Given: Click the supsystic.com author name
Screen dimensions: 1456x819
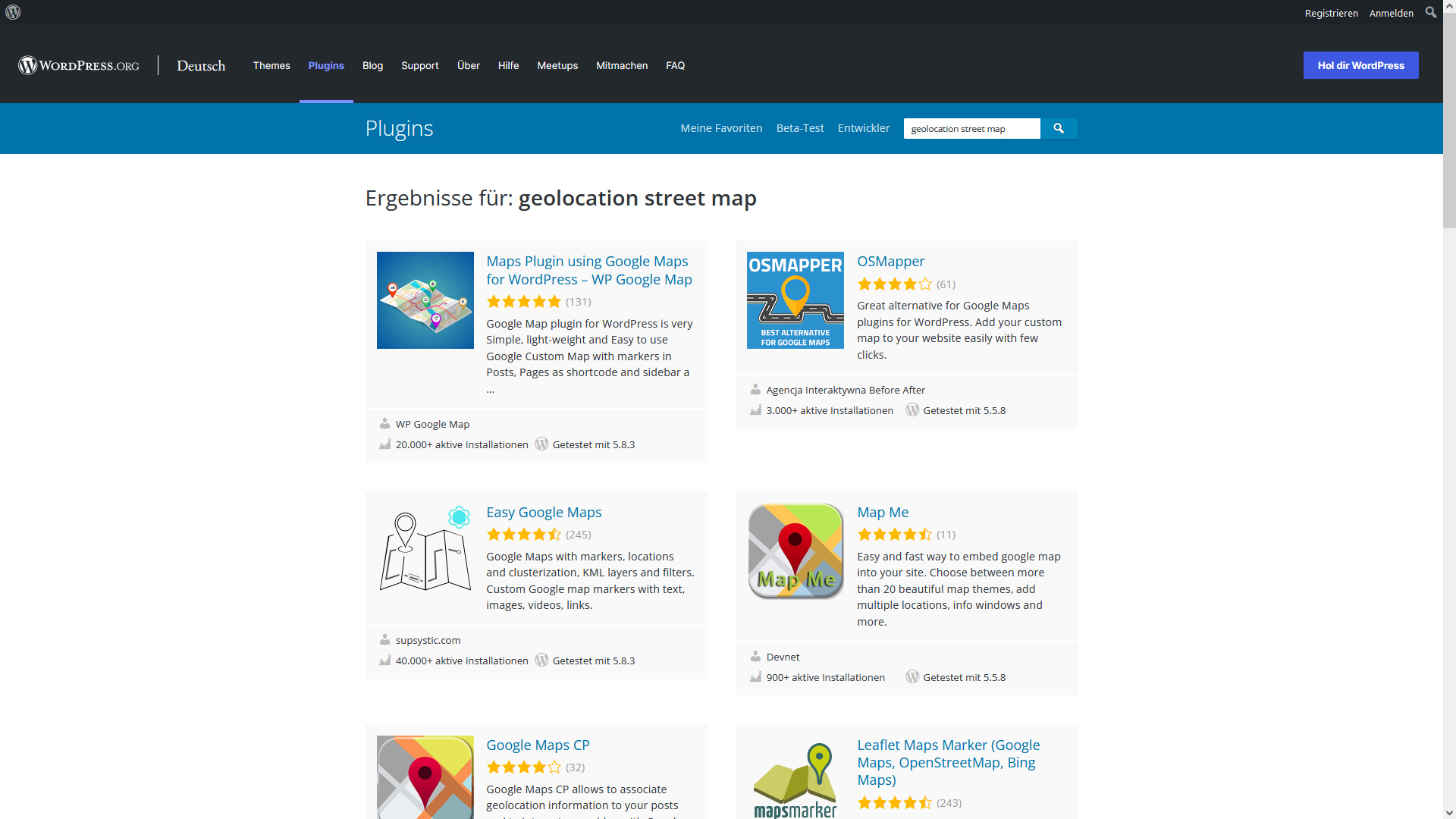Looking at the screenshot, I should [428, 640].
